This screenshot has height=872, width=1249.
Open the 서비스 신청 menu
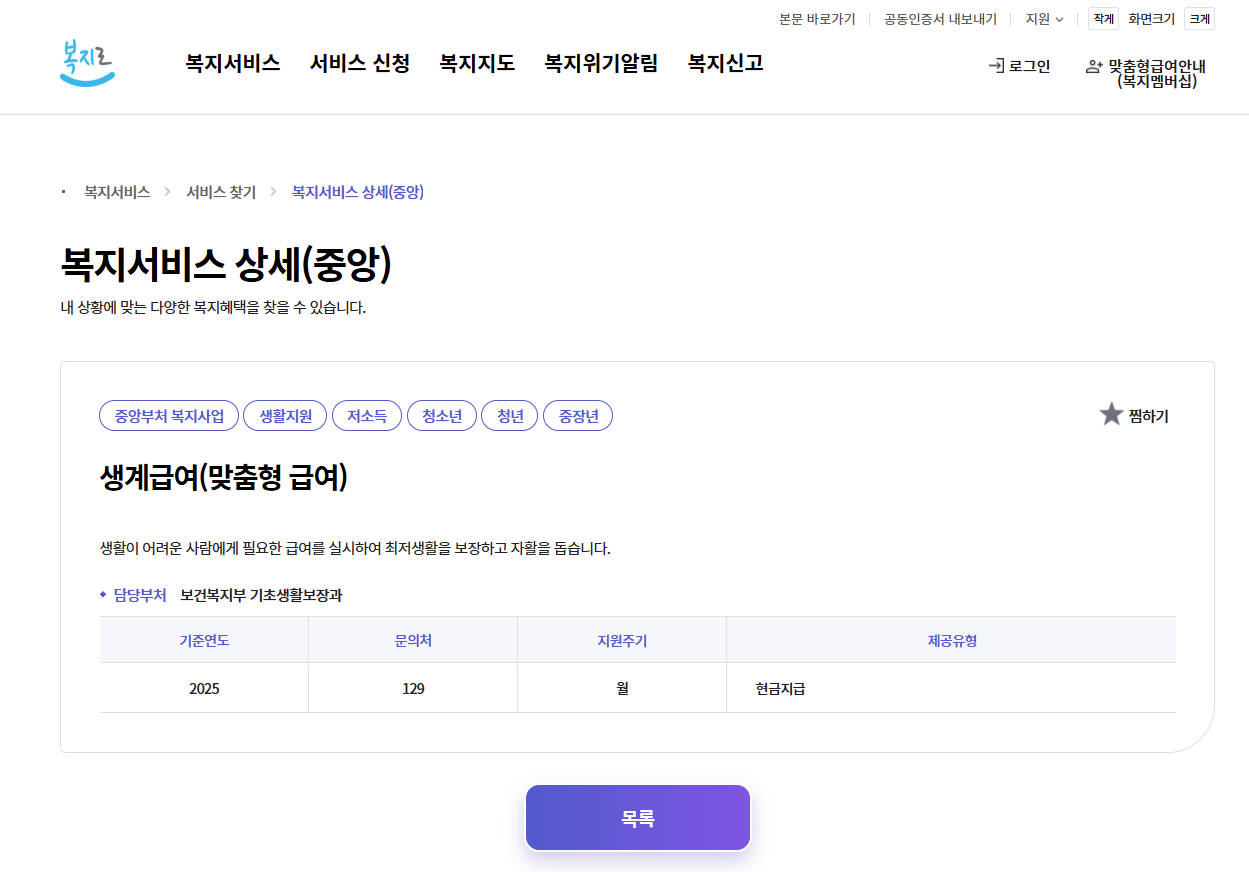pos(360,63)
